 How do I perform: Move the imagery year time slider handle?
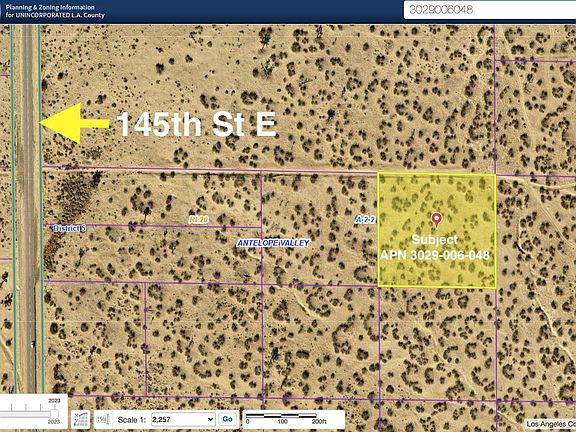(x=54, y=415)
